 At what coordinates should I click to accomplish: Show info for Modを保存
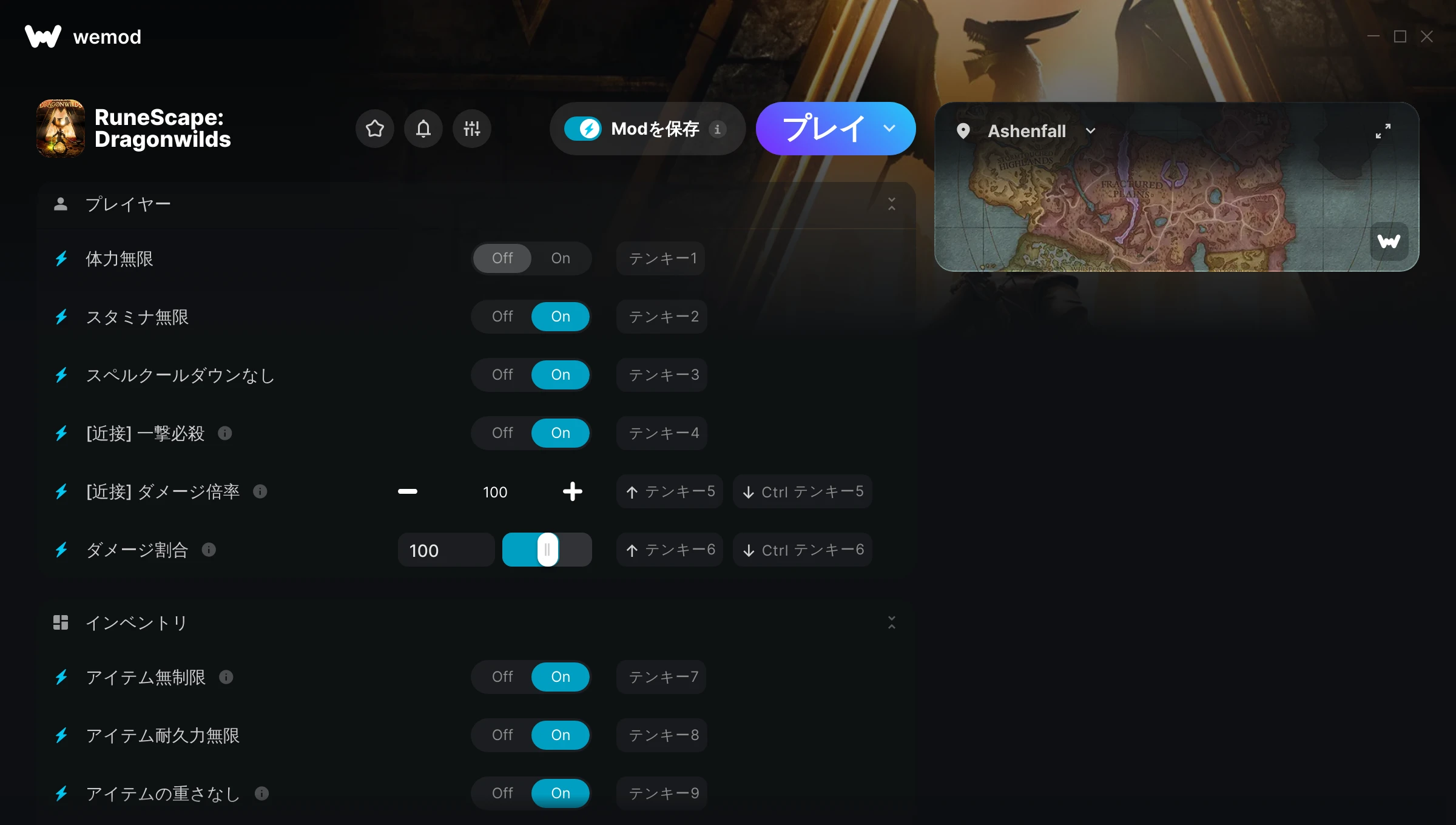tap(717, 129)
